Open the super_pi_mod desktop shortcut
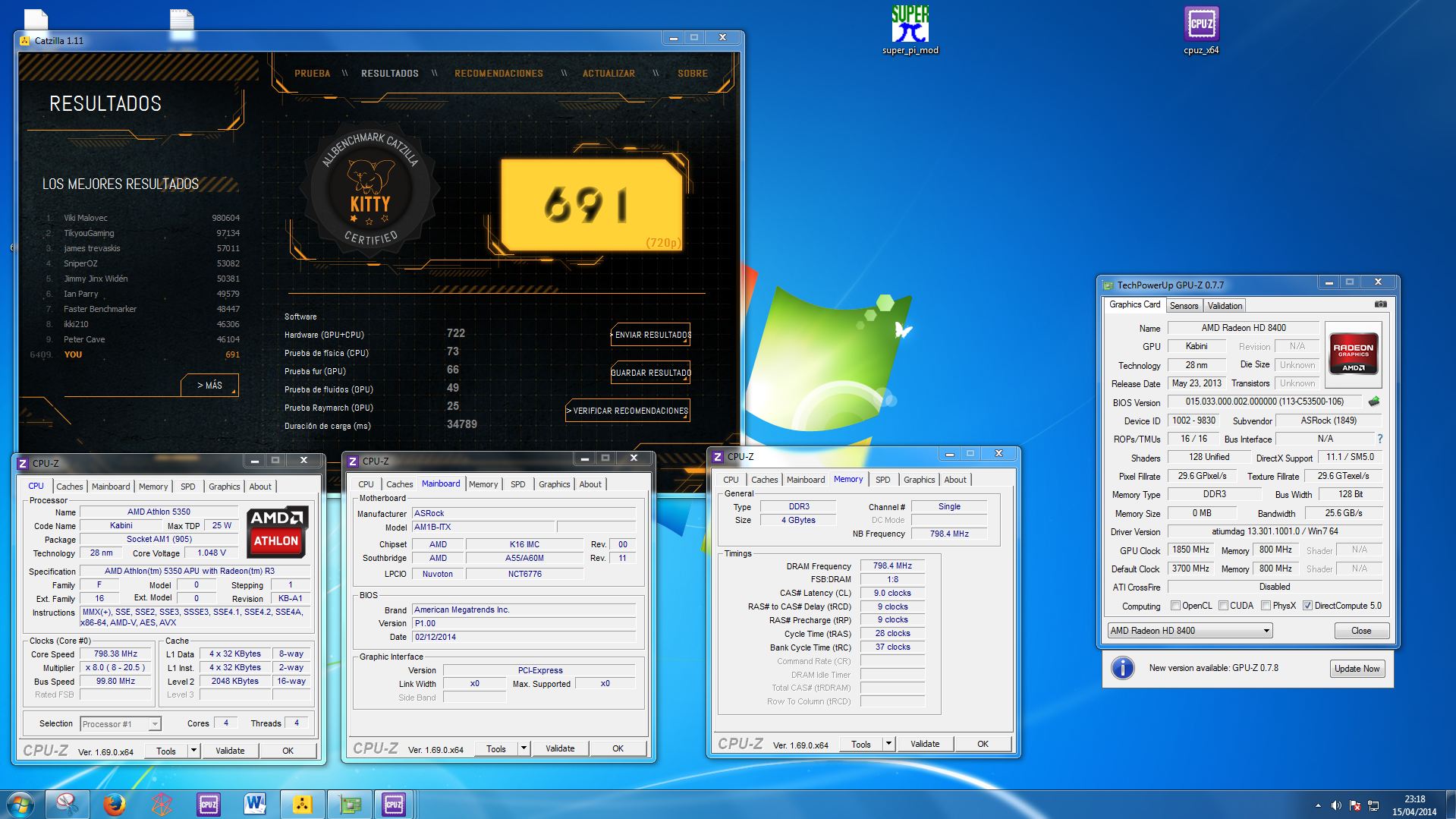The width and height of the screenshot is (1456, 819). [910, 30]
